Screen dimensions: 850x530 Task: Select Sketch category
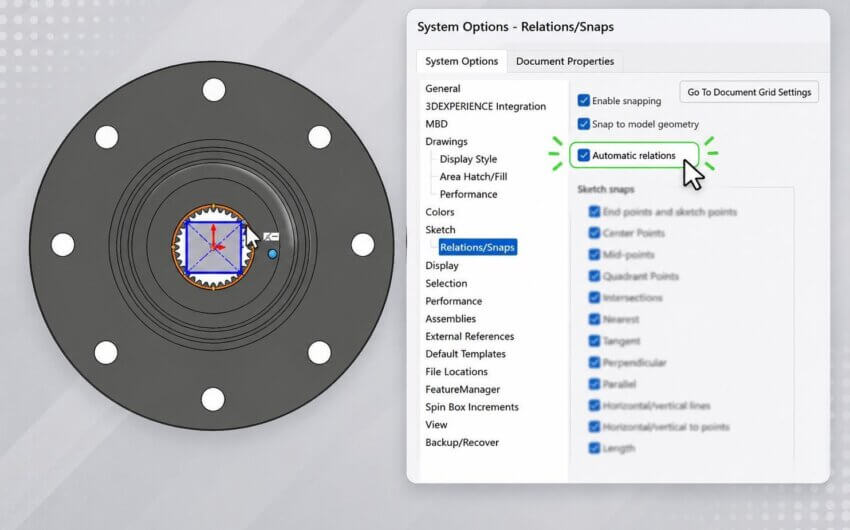(x=440, y=230)
